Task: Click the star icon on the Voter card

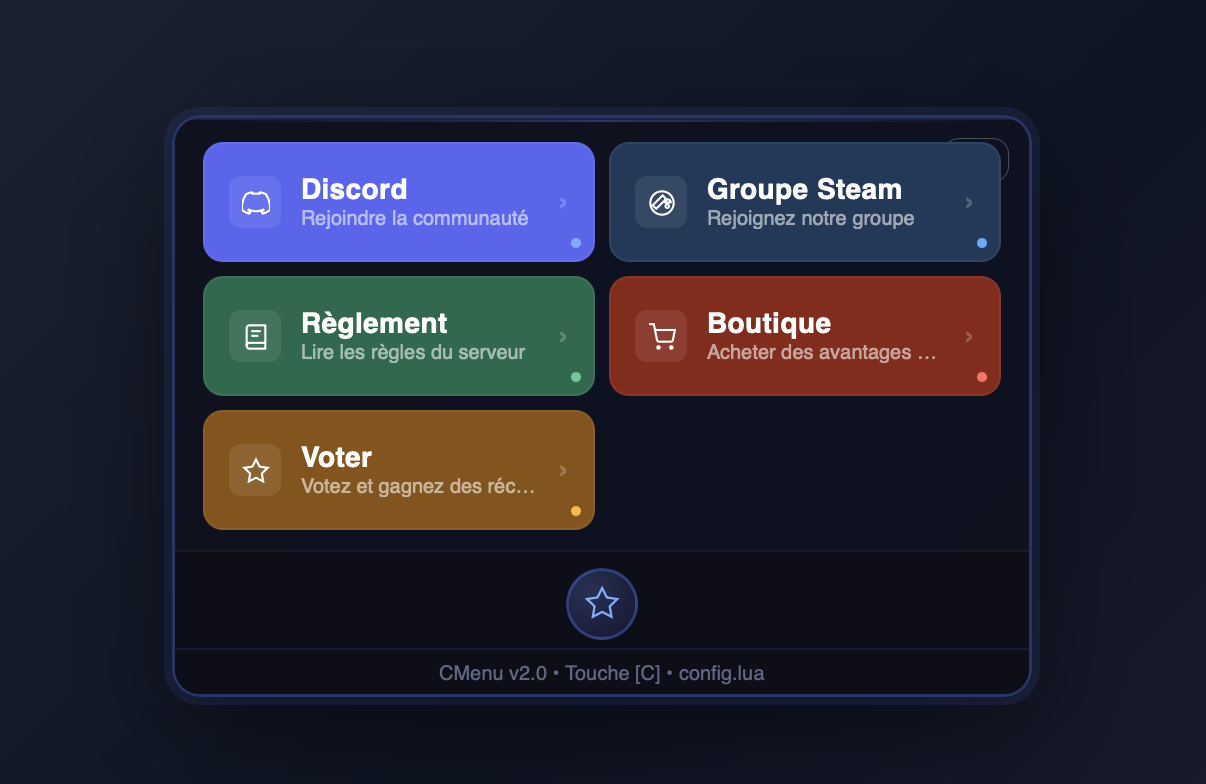Action: pos(255,470)
